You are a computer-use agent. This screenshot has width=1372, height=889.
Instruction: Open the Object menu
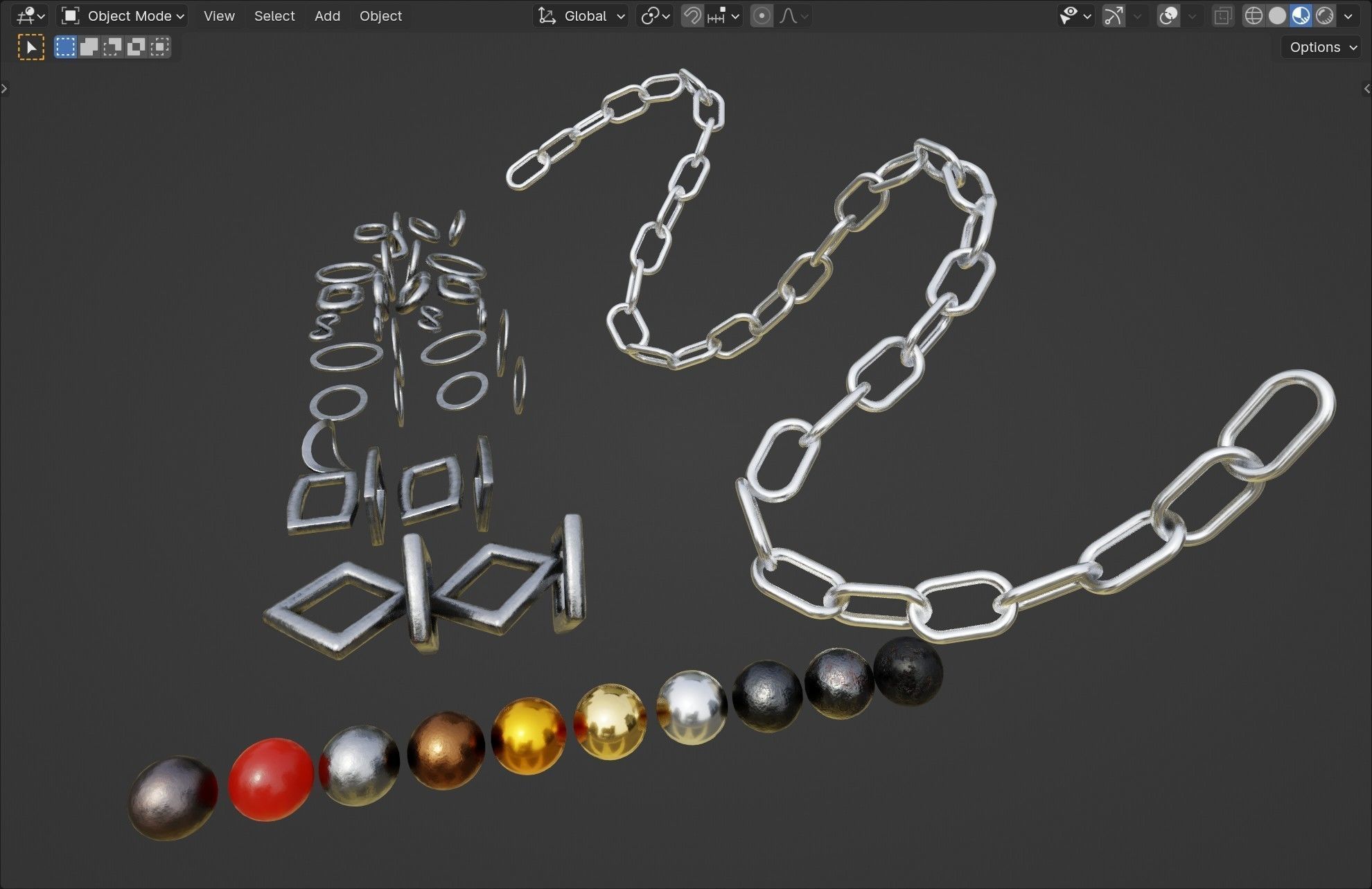tap(380, 15)
